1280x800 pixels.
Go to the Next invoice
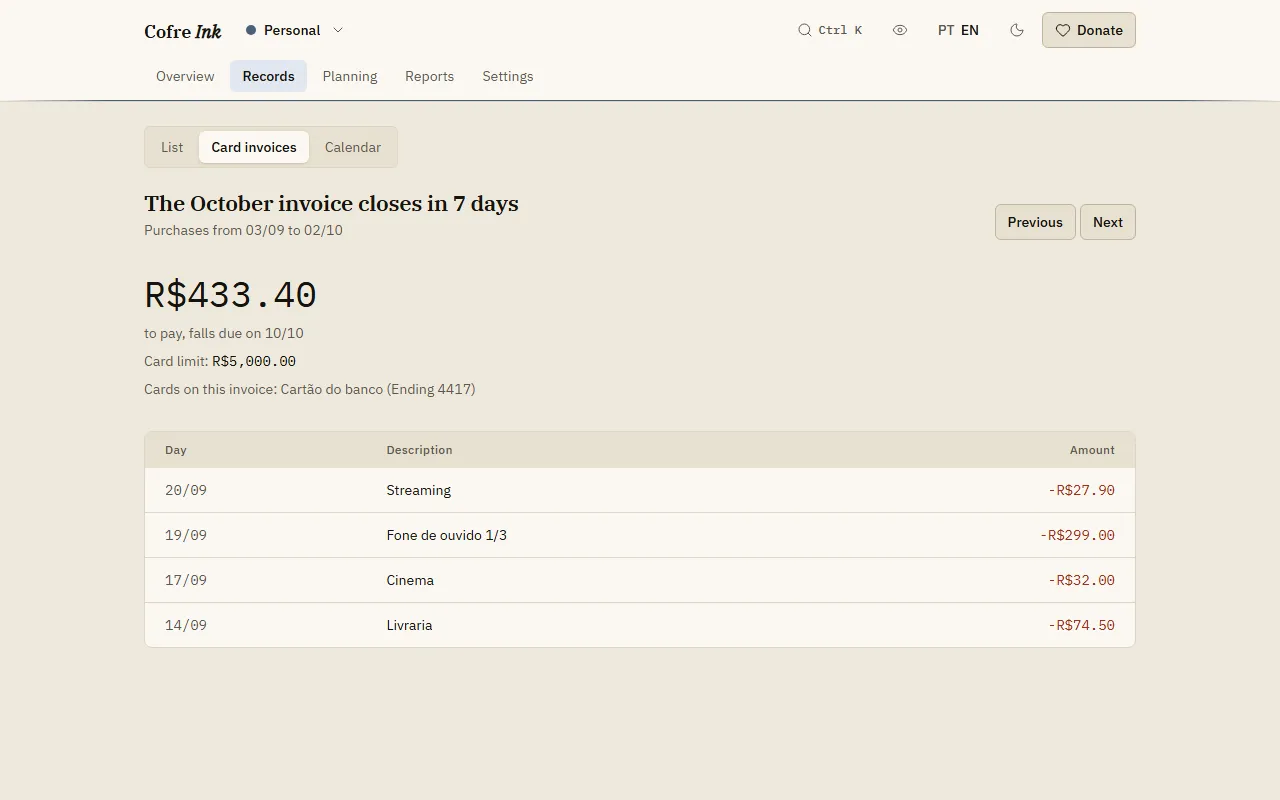click(1108, 222)
